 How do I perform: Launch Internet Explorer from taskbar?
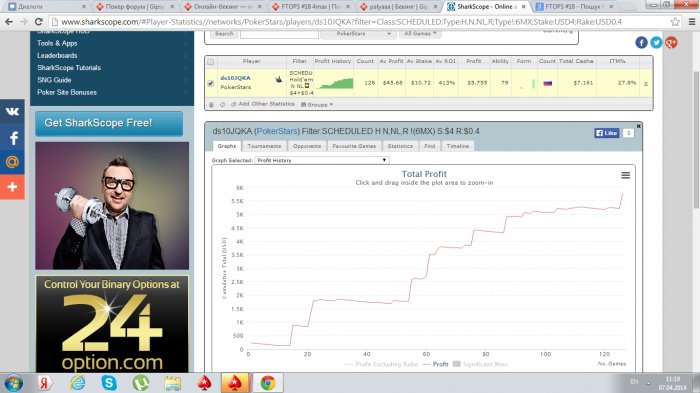(78, 383)
